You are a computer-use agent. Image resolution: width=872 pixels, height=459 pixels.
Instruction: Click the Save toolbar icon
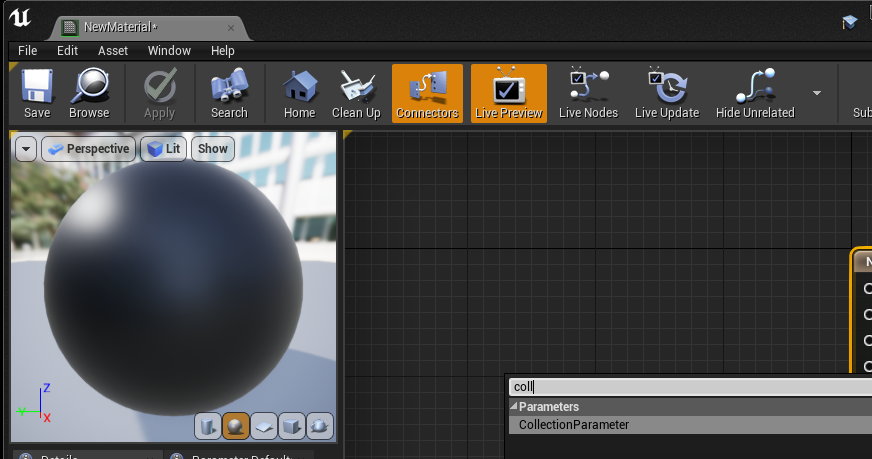point(37,94)
